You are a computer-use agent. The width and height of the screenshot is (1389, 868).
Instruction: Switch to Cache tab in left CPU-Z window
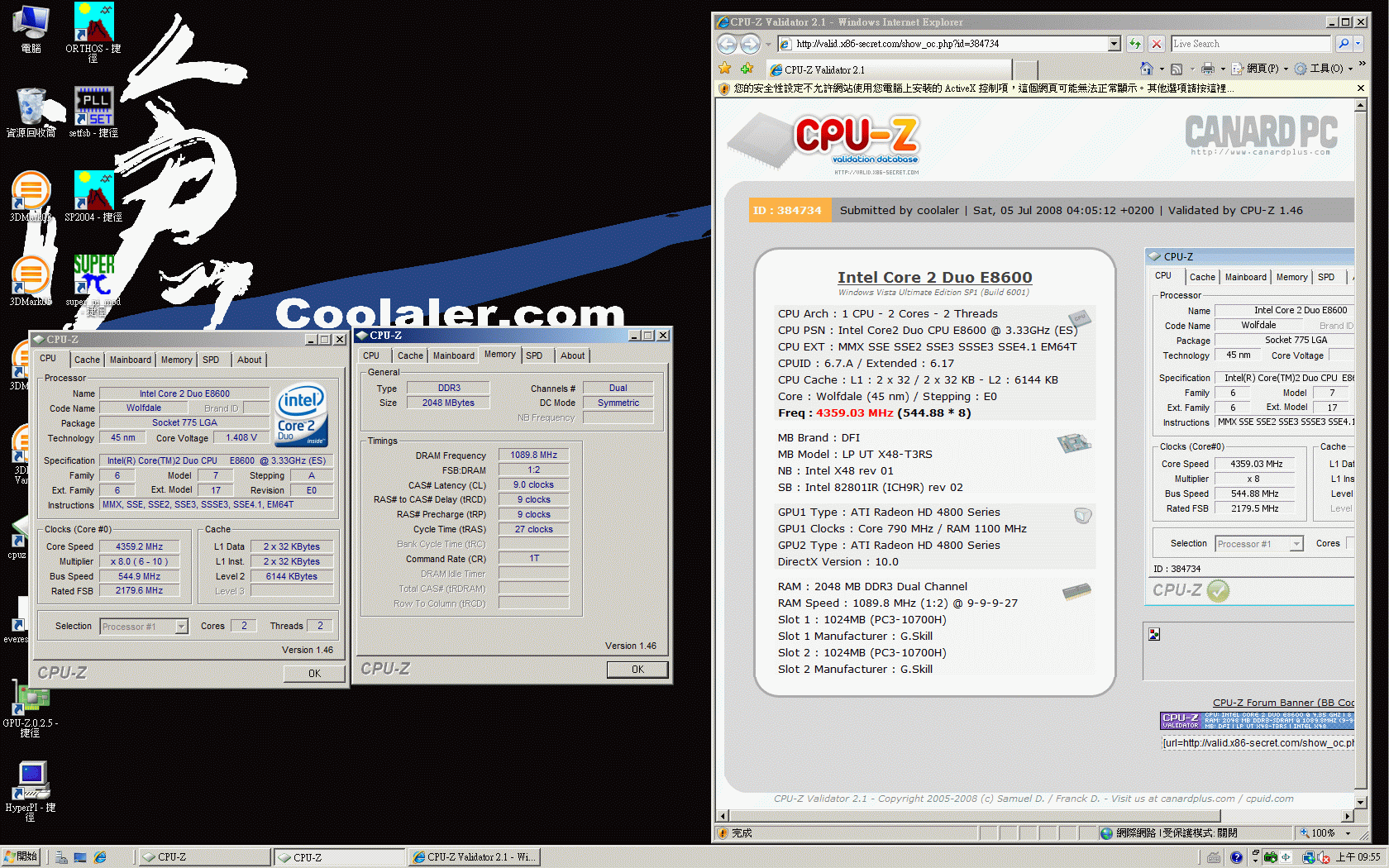click(87, 360)
